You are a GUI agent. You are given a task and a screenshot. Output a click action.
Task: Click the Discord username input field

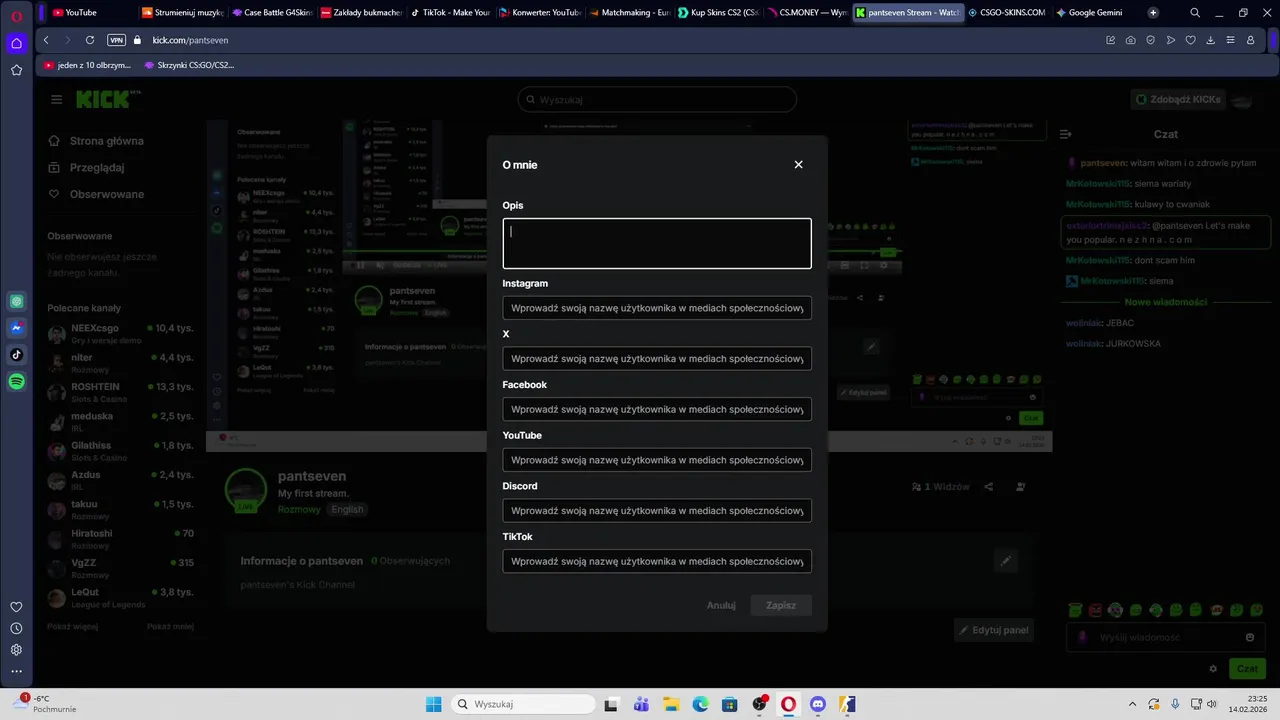[657, 510]
